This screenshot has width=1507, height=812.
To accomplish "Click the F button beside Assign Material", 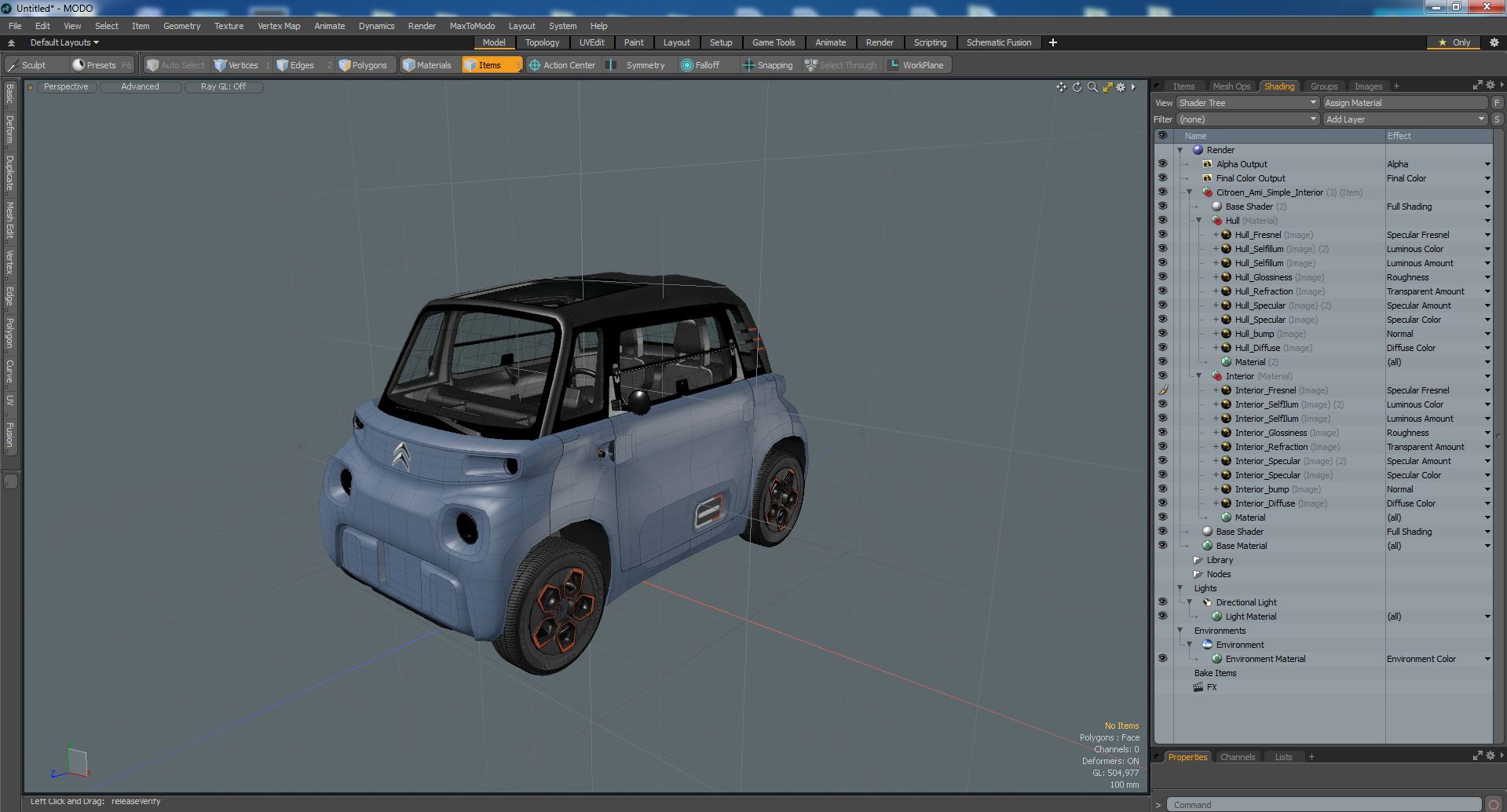I will pos(1497,103).
